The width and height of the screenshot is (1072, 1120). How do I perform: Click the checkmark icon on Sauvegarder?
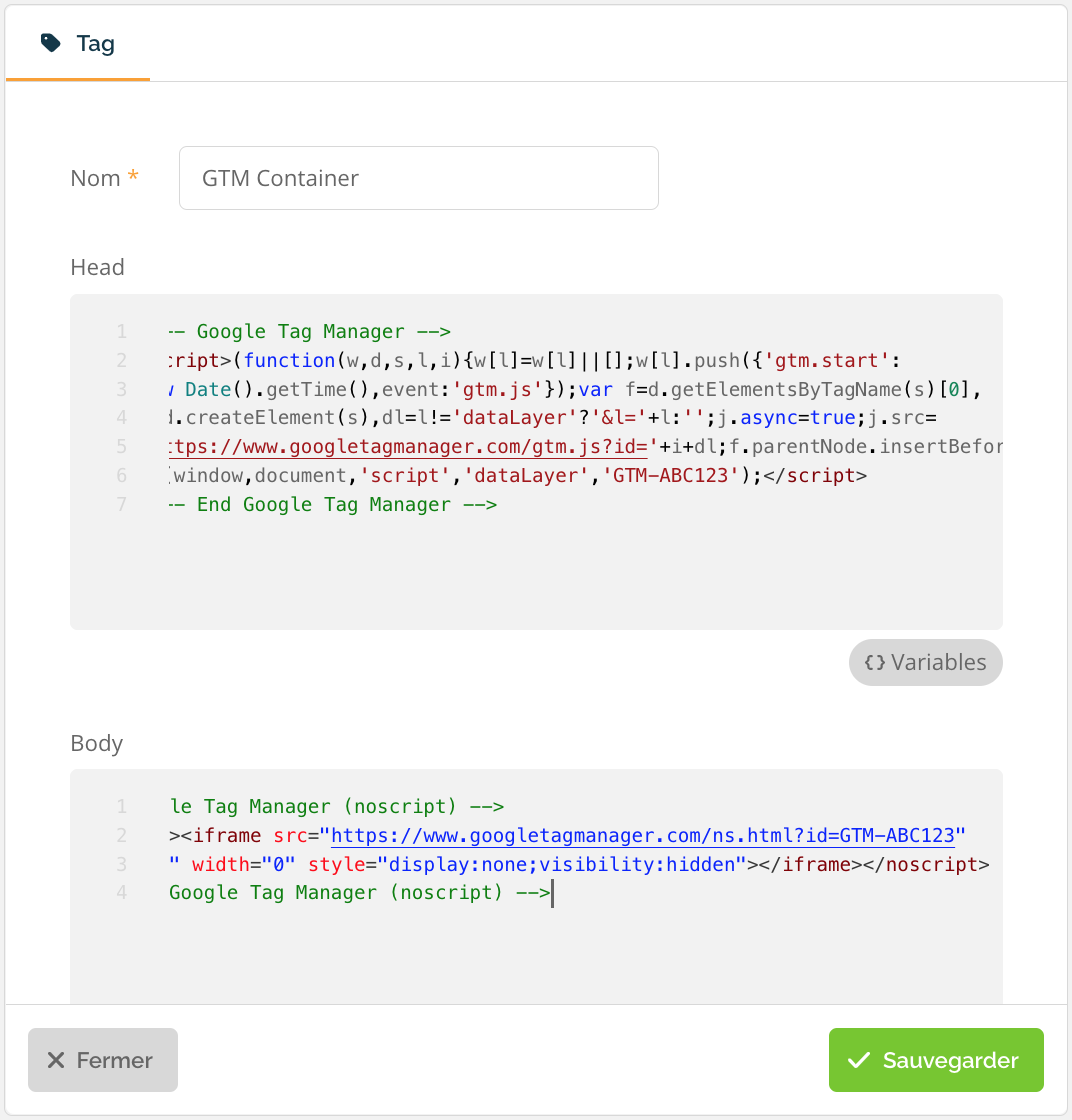(x=858, y=1060)
